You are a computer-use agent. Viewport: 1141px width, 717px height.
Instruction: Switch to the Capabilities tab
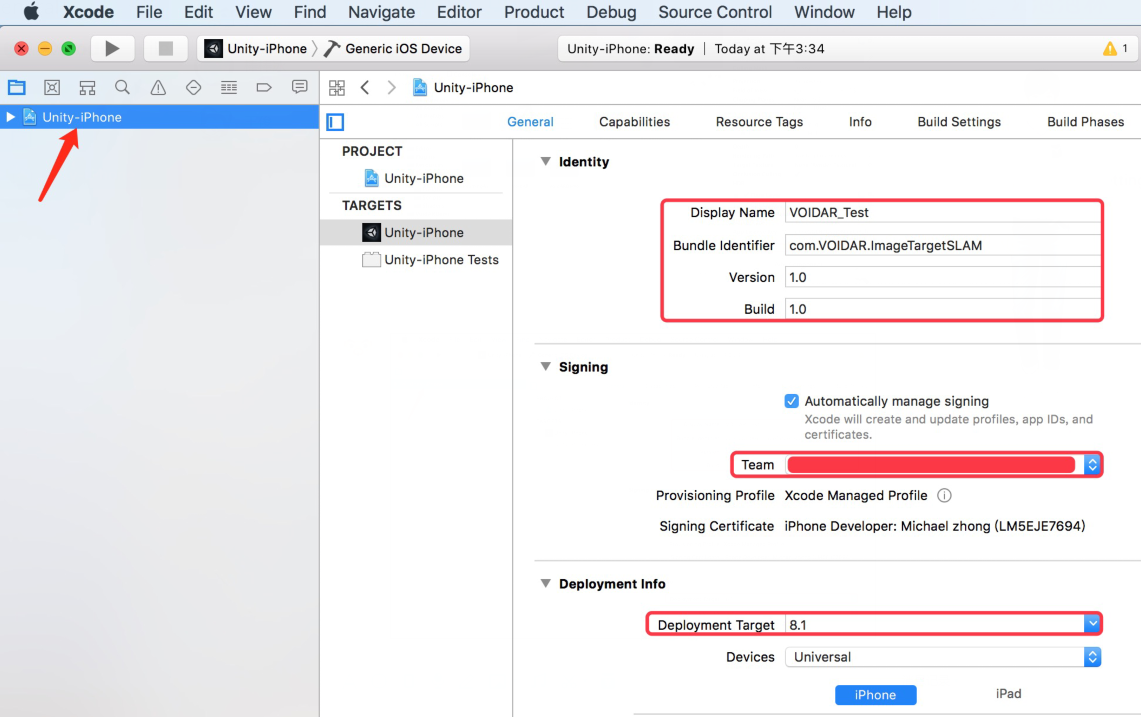(x=635, y=122)
